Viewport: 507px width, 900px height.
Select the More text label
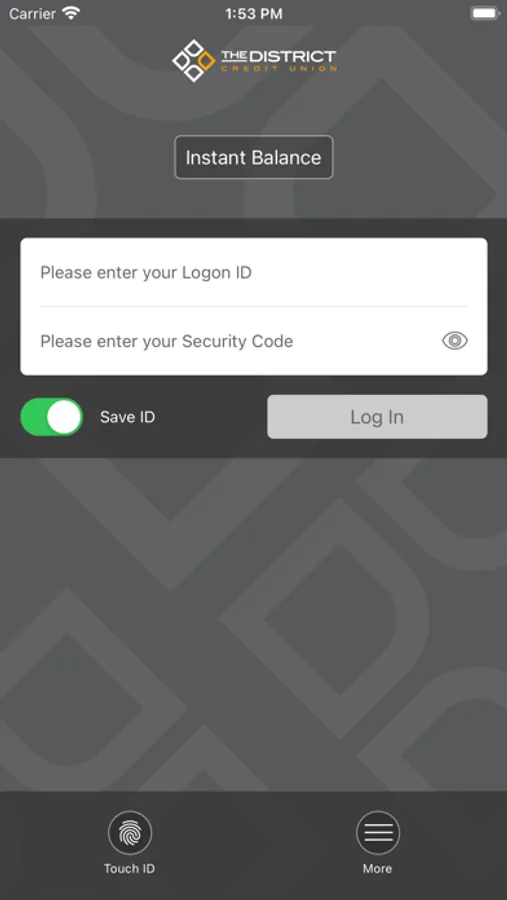[377, 868]
